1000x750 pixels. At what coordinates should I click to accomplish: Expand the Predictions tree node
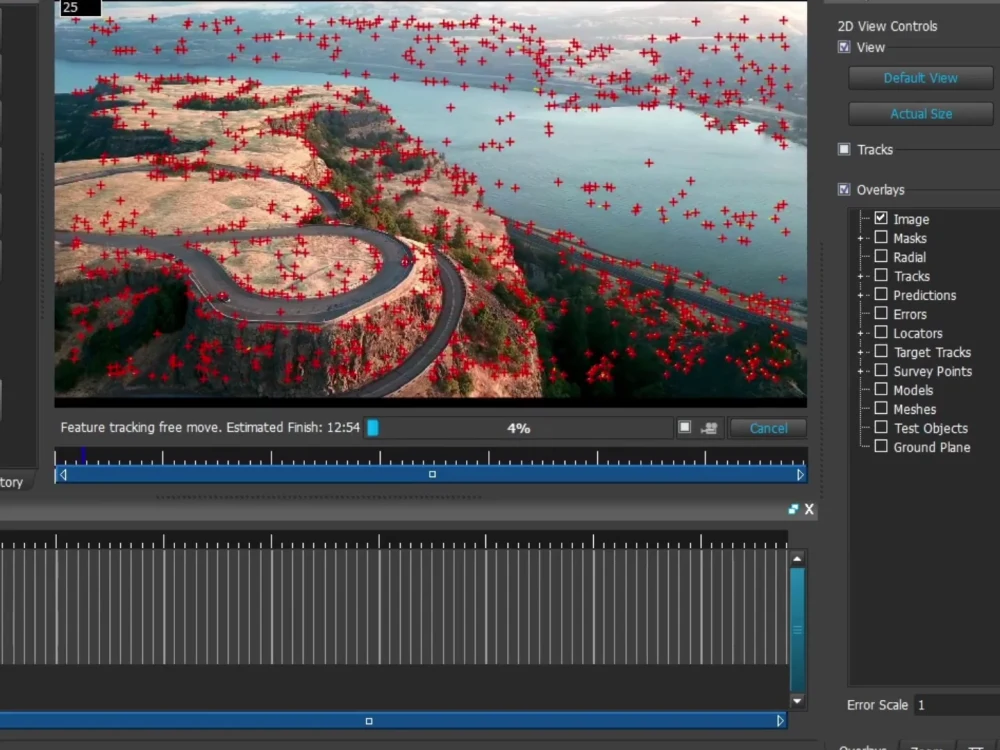pos(860,295)
